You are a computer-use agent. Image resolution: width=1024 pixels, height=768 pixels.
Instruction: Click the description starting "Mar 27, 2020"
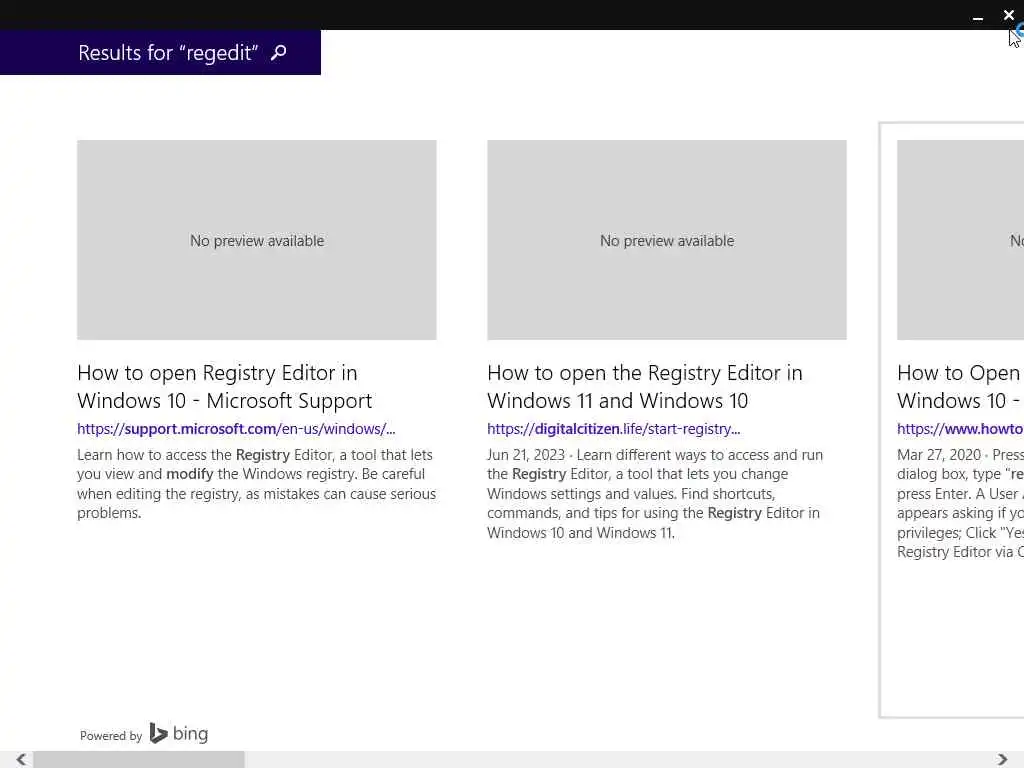961,504
